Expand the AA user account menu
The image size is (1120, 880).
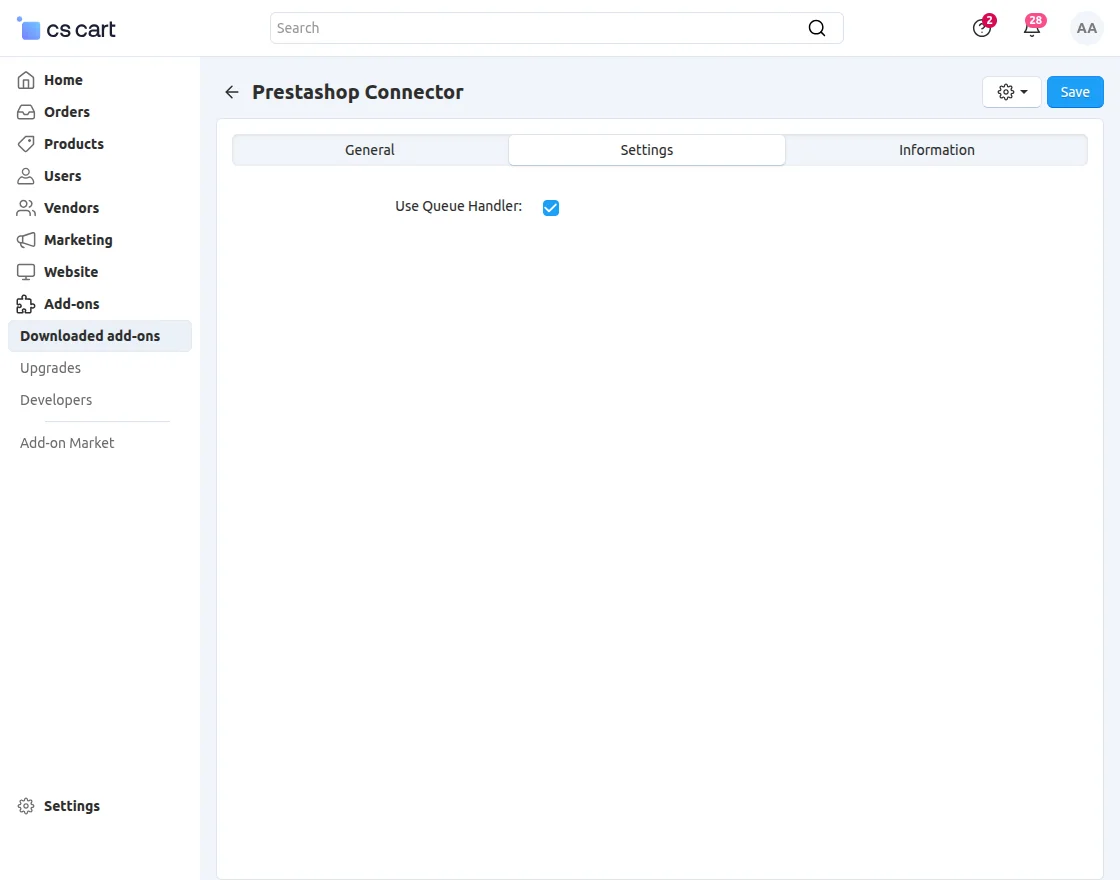point(1087,28)
